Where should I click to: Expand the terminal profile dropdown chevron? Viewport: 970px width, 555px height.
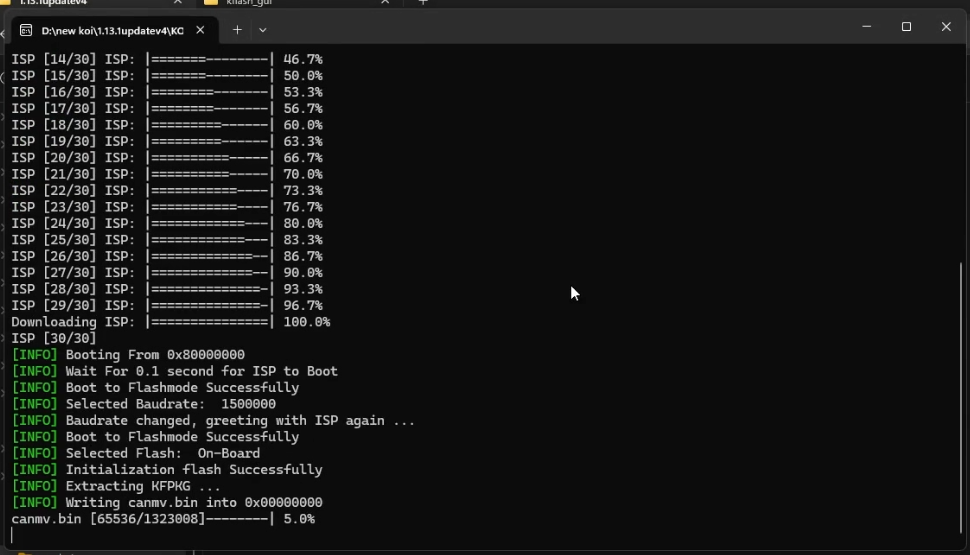263,30
